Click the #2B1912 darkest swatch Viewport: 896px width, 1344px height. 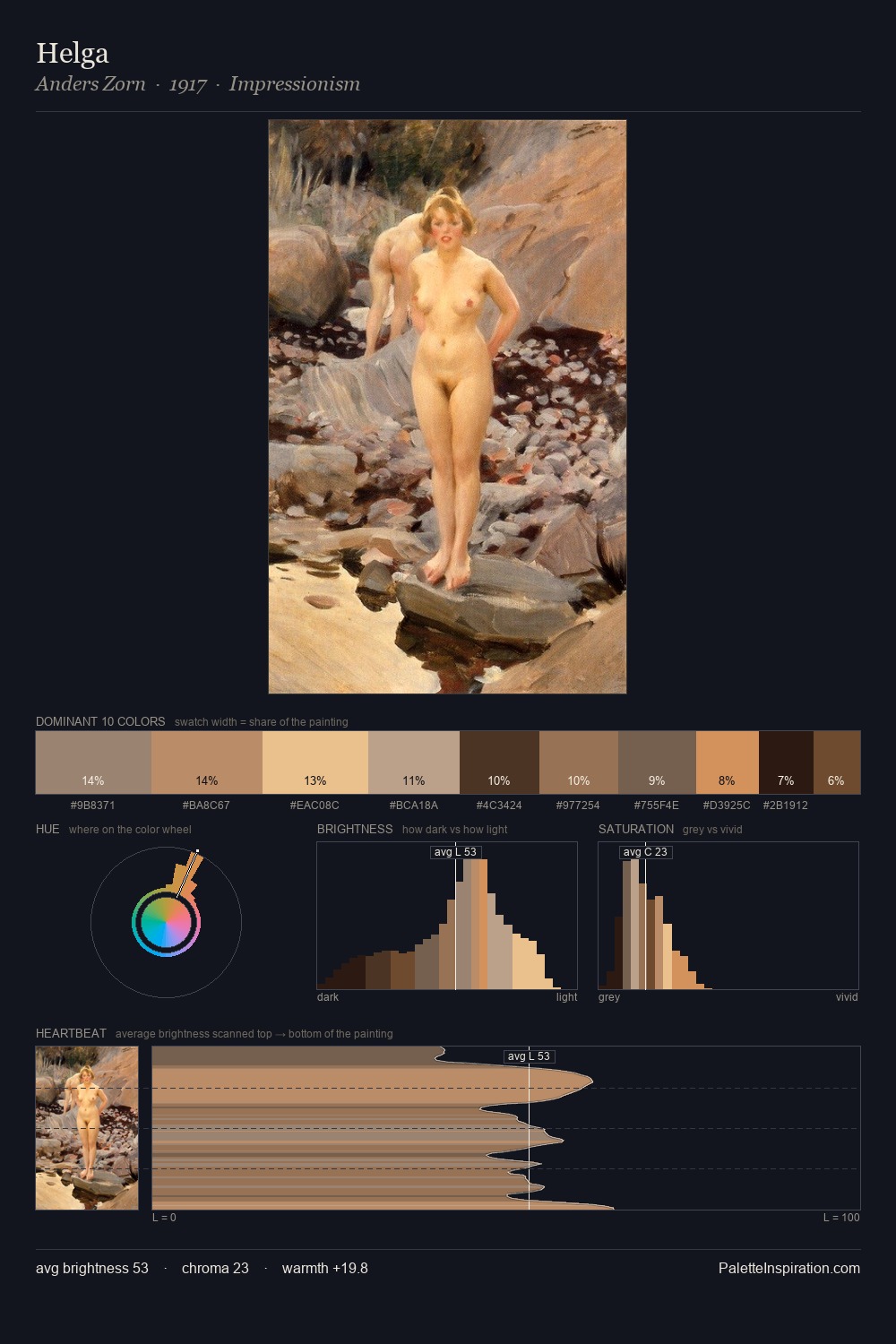(786, 762)
